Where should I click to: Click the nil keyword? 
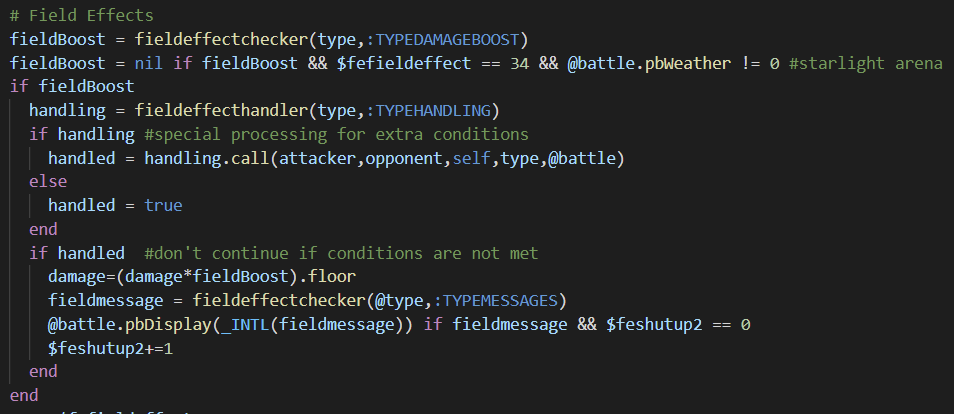point(149,63)
